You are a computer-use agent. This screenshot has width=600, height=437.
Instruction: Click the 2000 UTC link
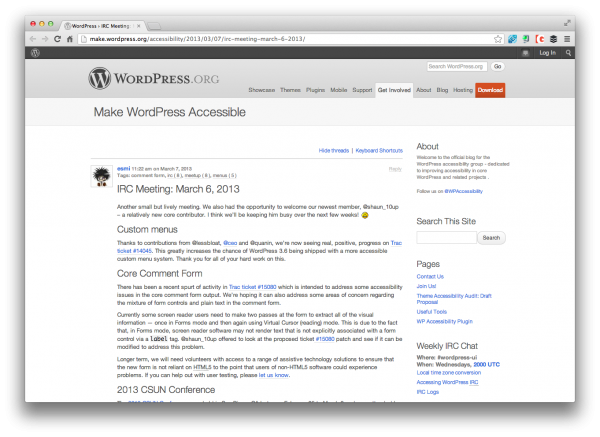point(486,365)
